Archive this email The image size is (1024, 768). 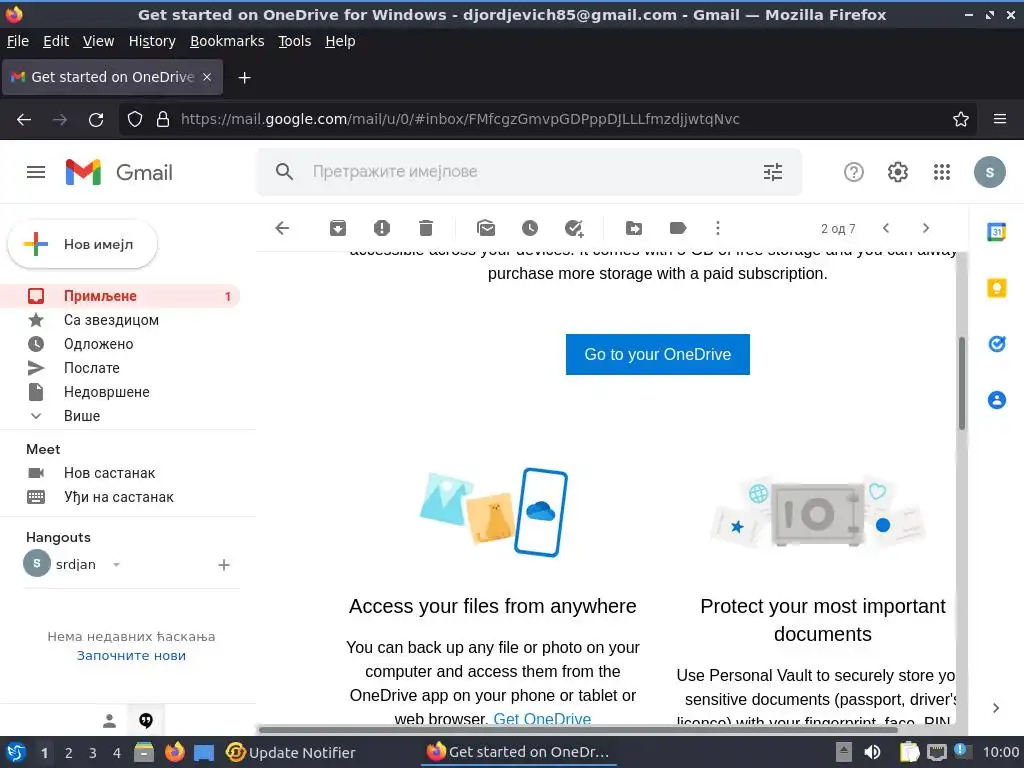(338, 228)
